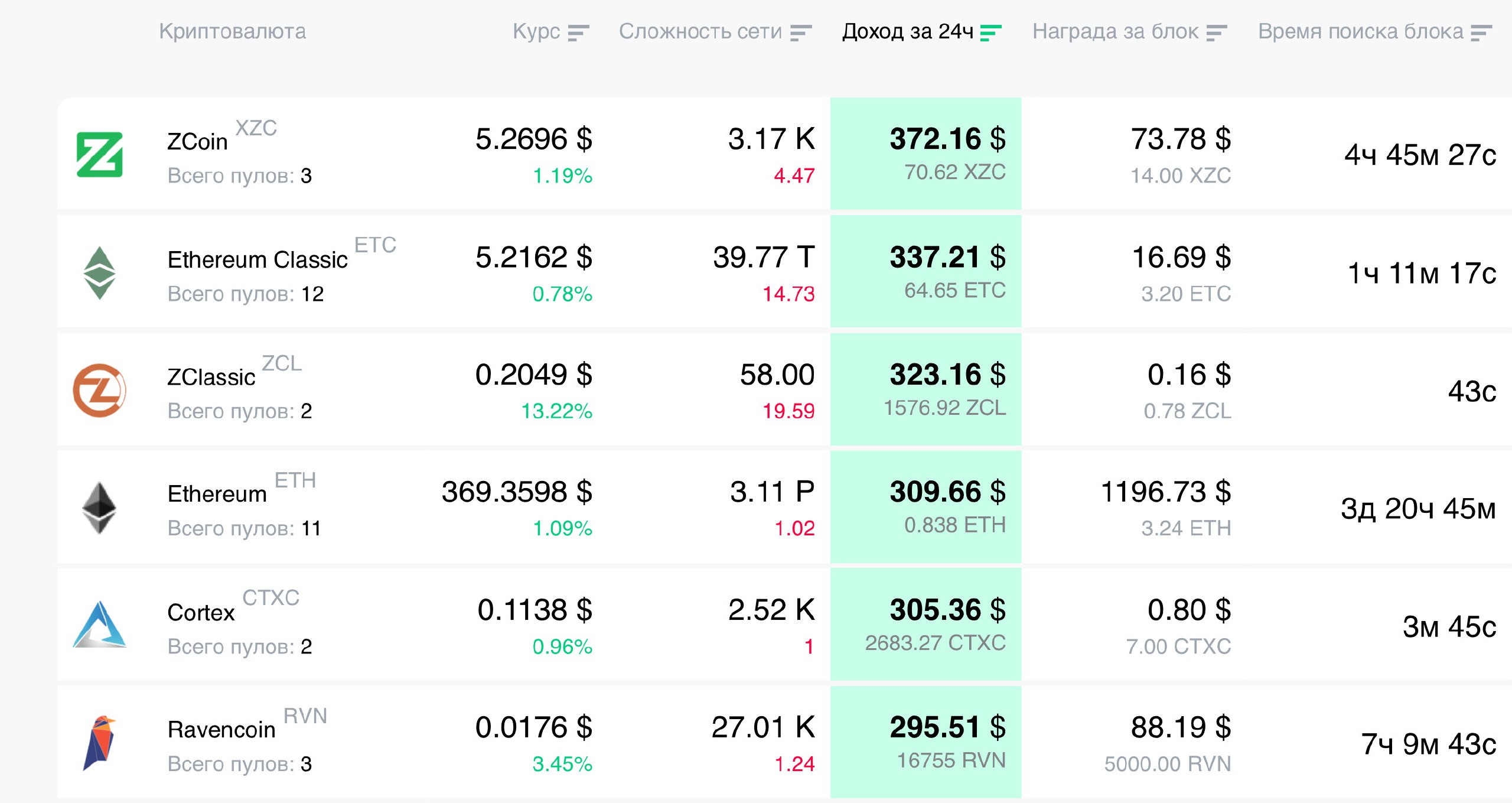This screenshot has width=1512, height=803.
Task: Click the Cortex blue triangle logo icon
Action: (x=100, y=625)
